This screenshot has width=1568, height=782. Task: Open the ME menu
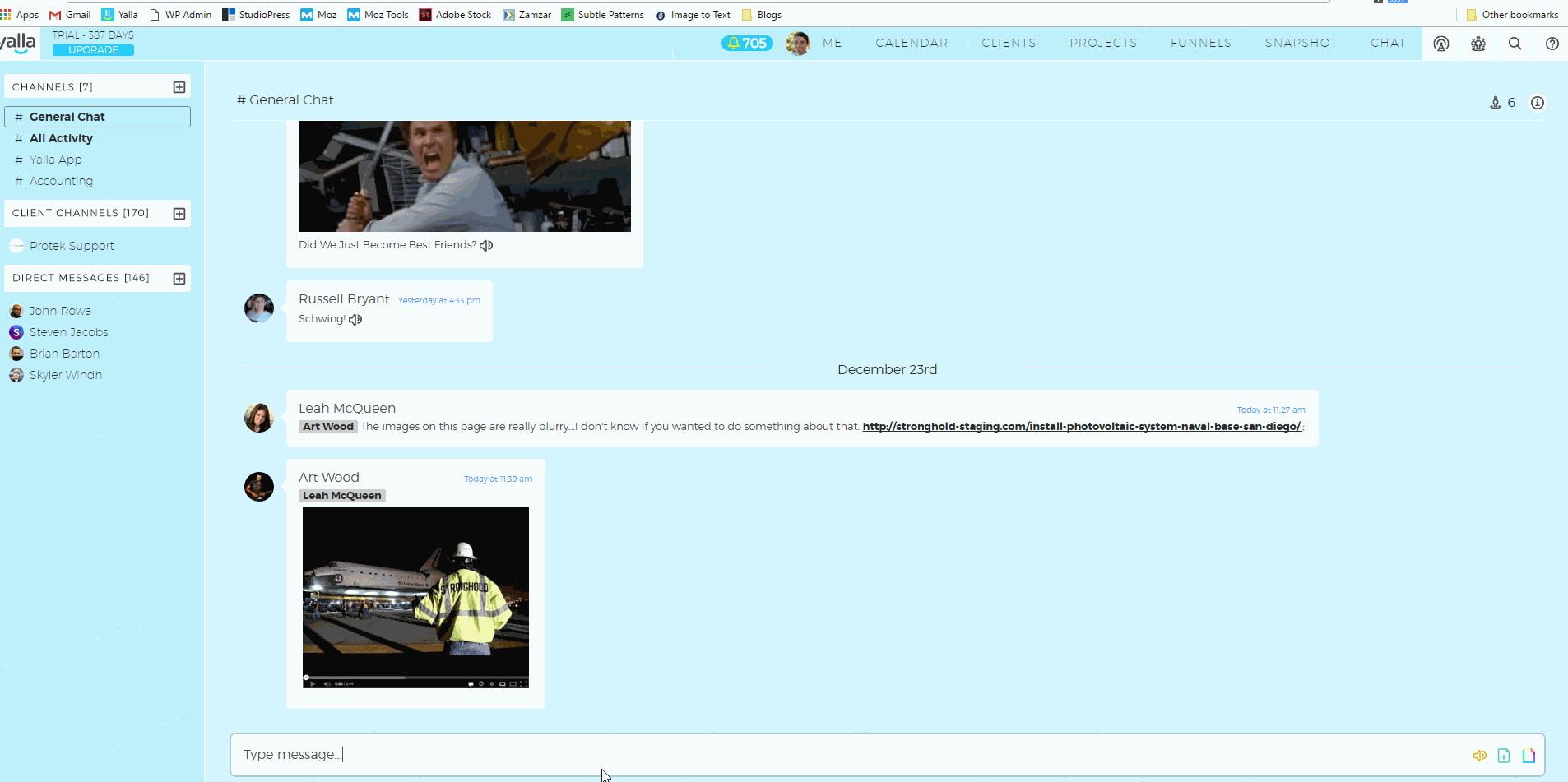click(x=833, y=43)
